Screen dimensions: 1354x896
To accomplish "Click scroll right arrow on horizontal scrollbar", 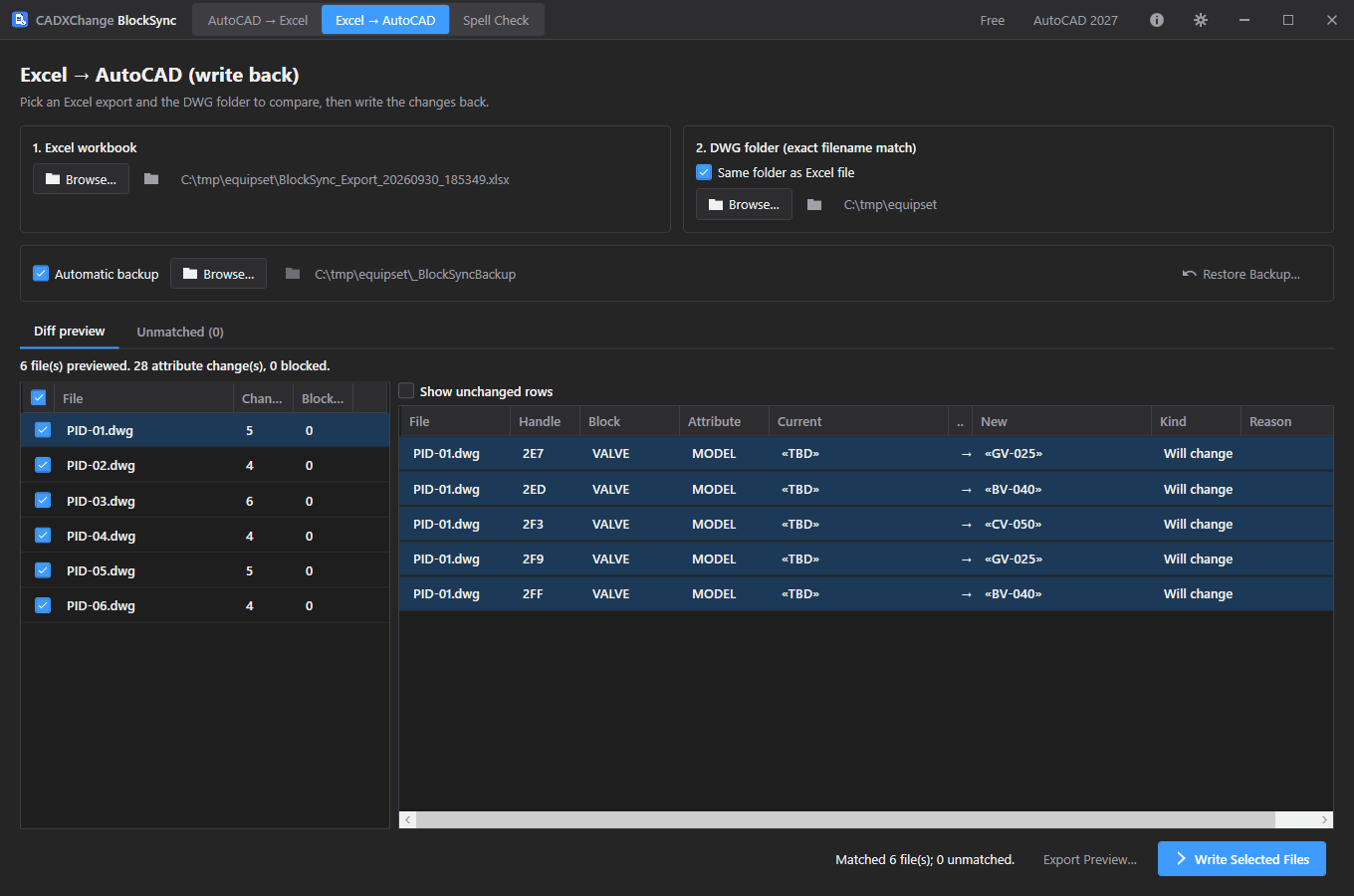I will [x=1324, y=820].
